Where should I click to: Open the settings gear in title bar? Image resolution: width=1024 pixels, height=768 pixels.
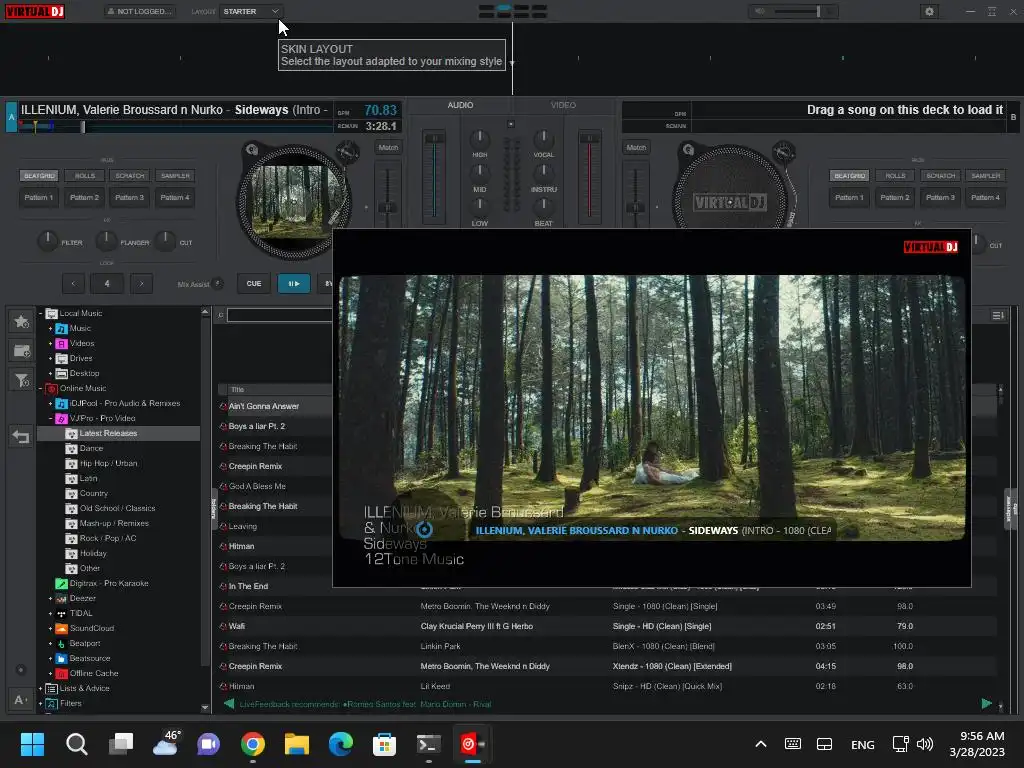[x=930, y=11]
